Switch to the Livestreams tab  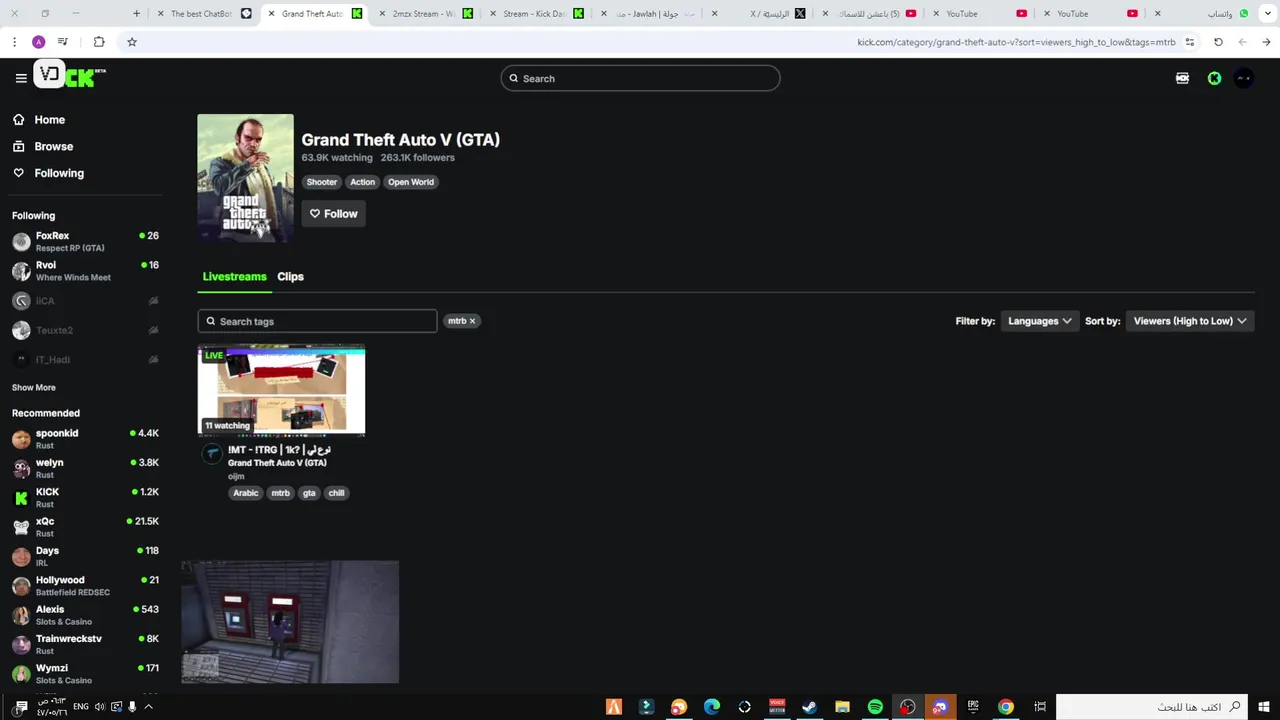click(x=234, y=277)
